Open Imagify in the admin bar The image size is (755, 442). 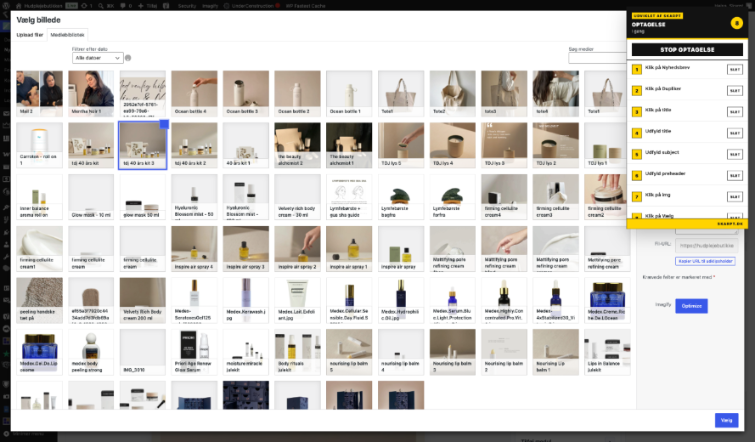coord(210,6)
